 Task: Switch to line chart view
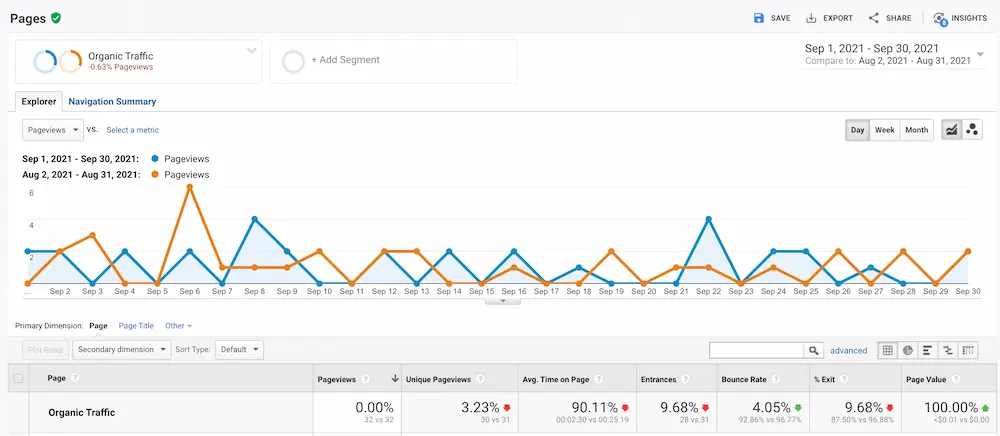951,130
